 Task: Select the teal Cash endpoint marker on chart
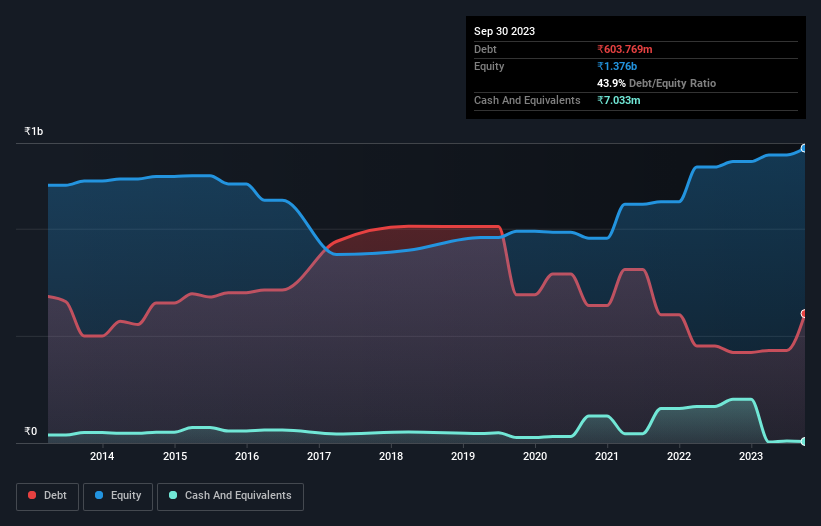click(x=804, y=442)
